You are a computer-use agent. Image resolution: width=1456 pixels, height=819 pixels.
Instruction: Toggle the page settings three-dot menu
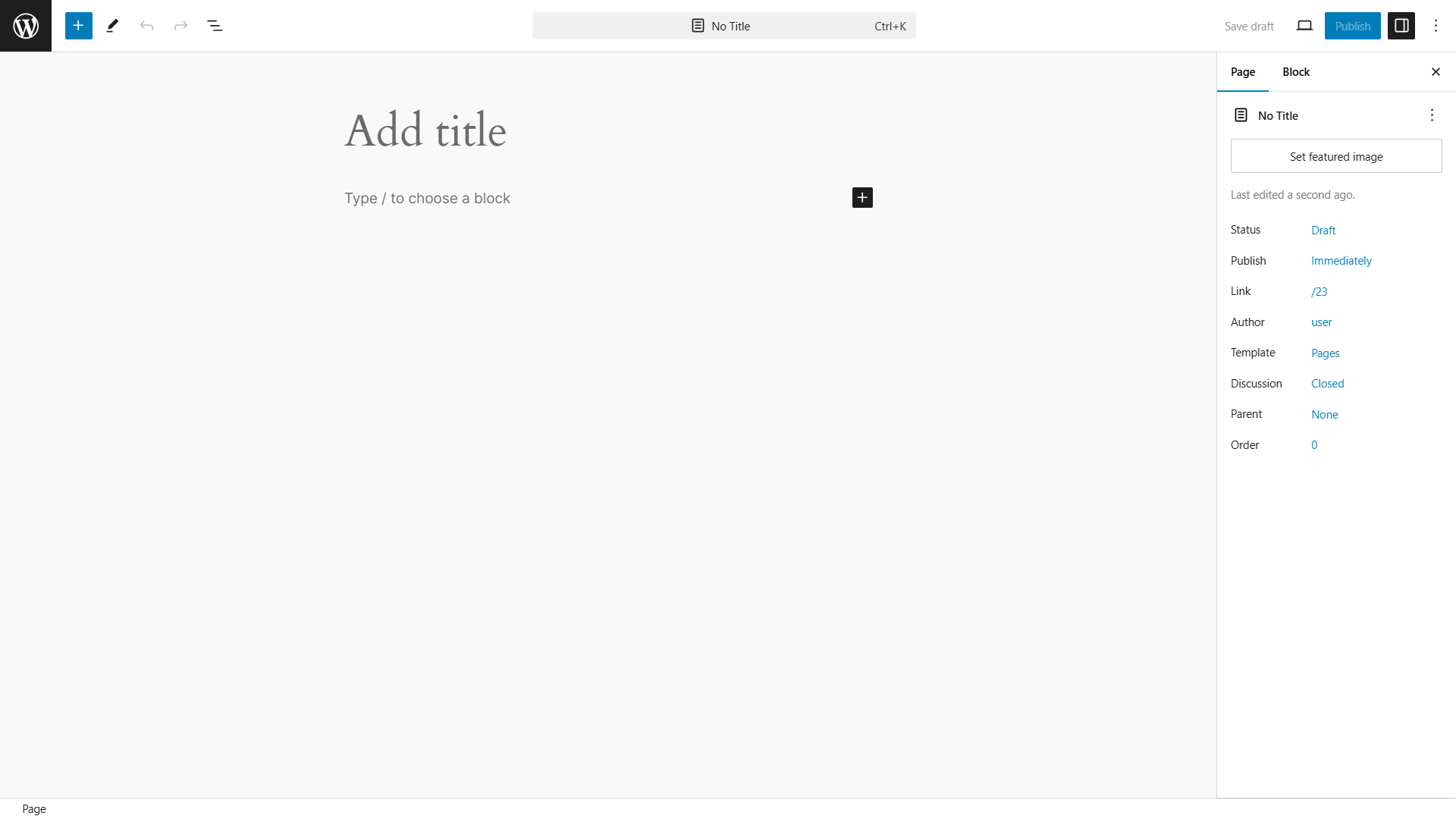pos(1432,115)
